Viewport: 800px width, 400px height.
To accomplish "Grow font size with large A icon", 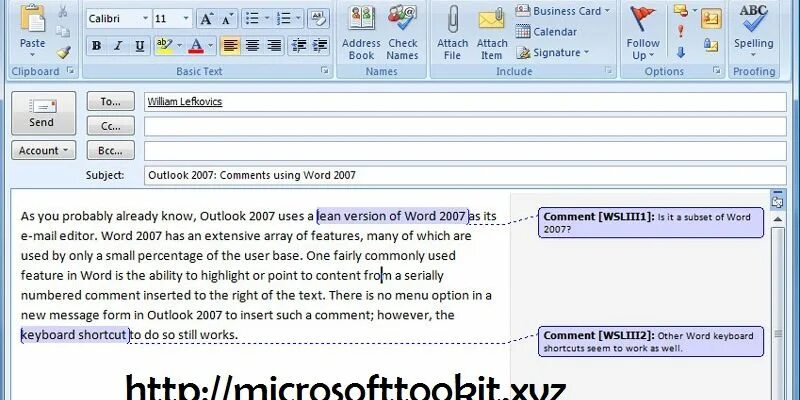I will 207,19.
